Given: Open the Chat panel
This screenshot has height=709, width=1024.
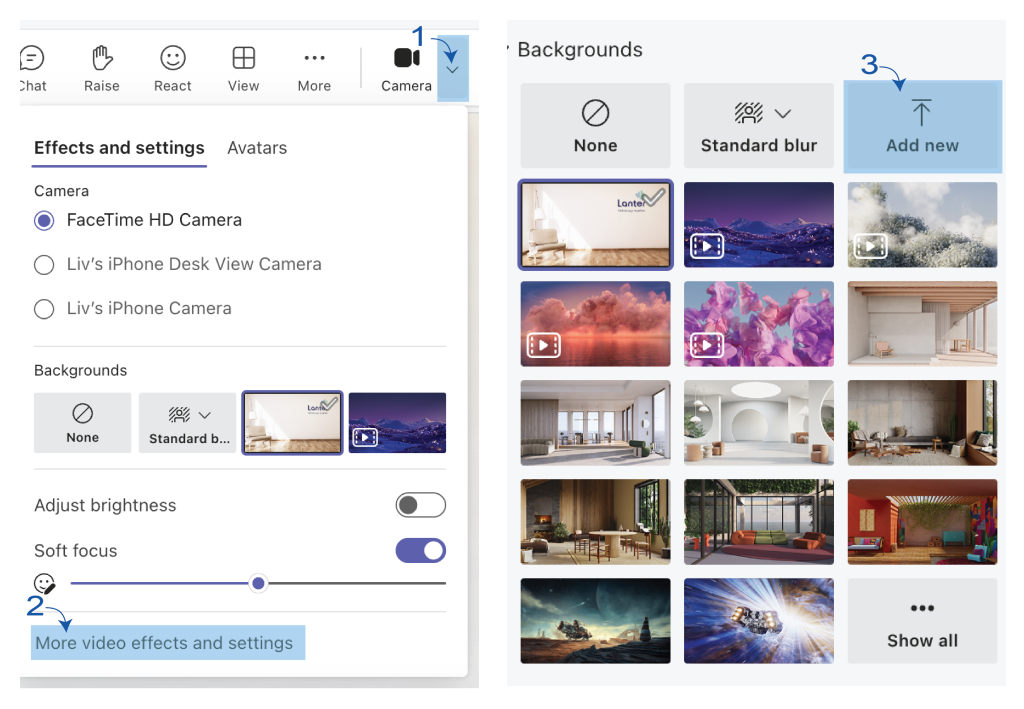Looking at the screenshot, I should coord(32,69).
